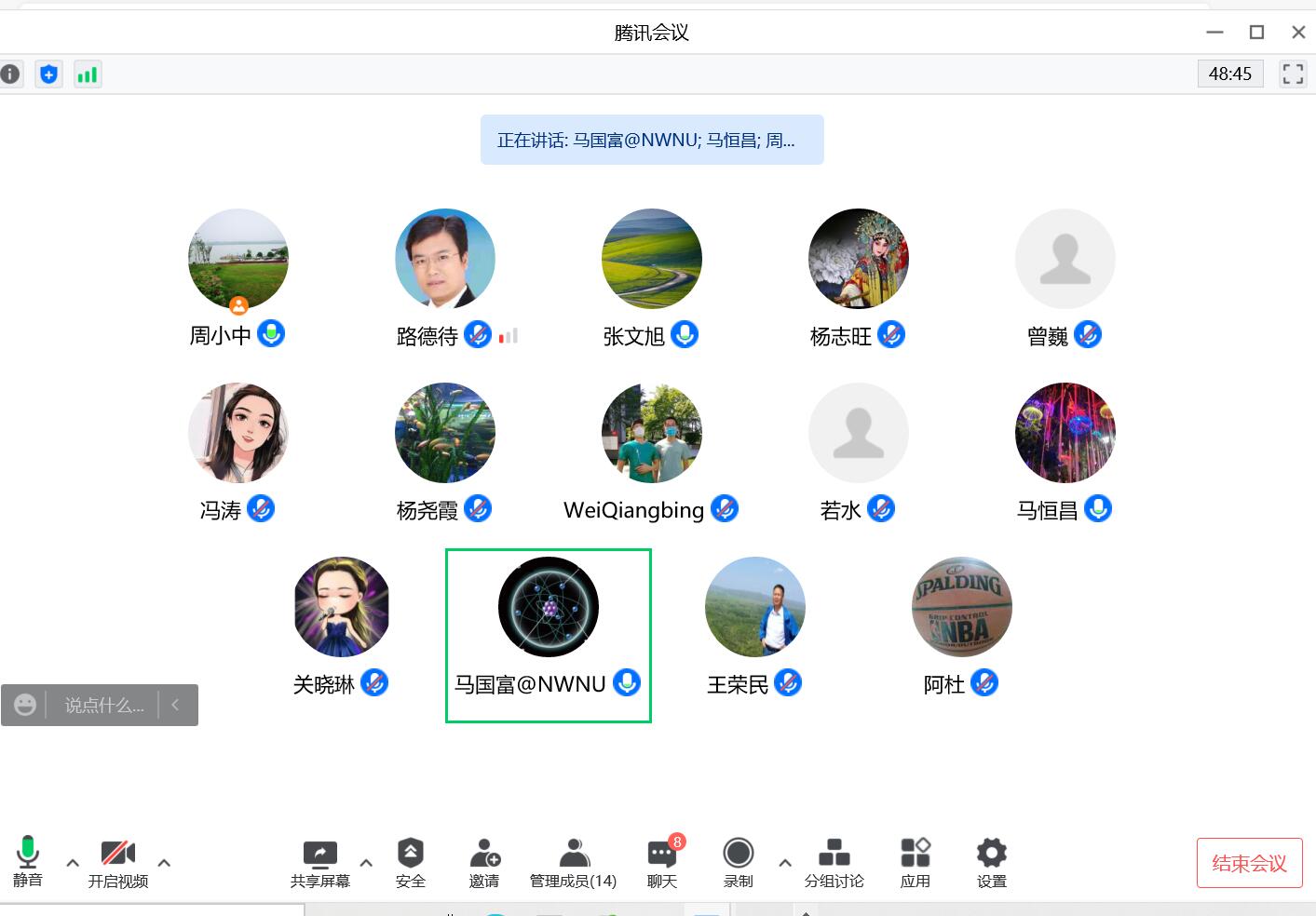This screenshot has height=916, width=1316.
Task: Open the Apps (应用) panel
Action: [915, 862]
